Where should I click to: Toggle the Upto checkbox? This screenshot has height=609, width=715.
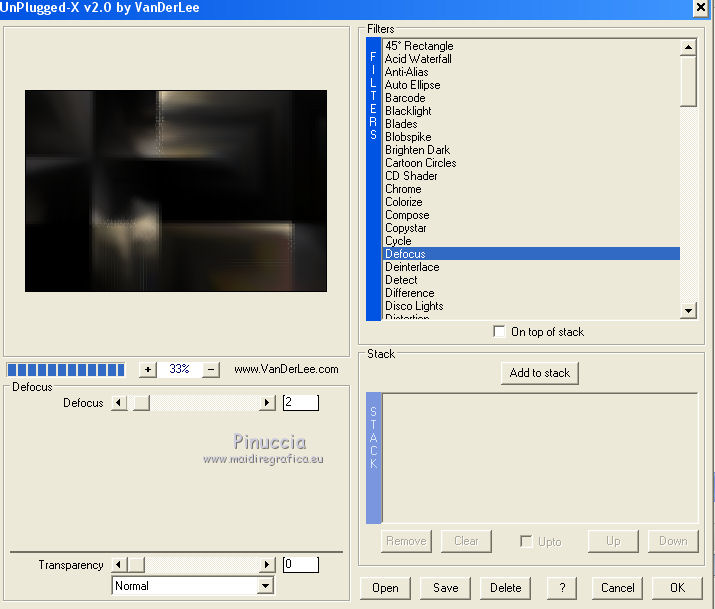point(526,542)
